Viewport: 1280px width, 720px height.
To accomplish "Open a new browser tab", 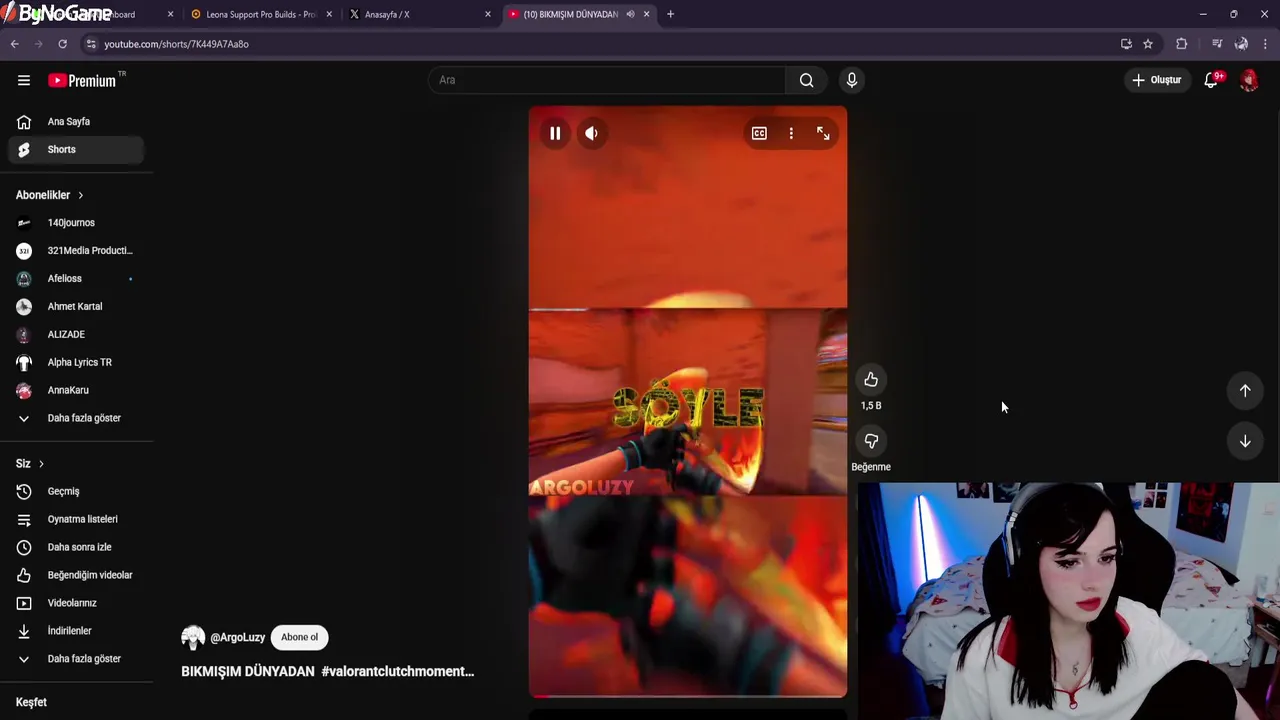I will click(x=670, y=14).
